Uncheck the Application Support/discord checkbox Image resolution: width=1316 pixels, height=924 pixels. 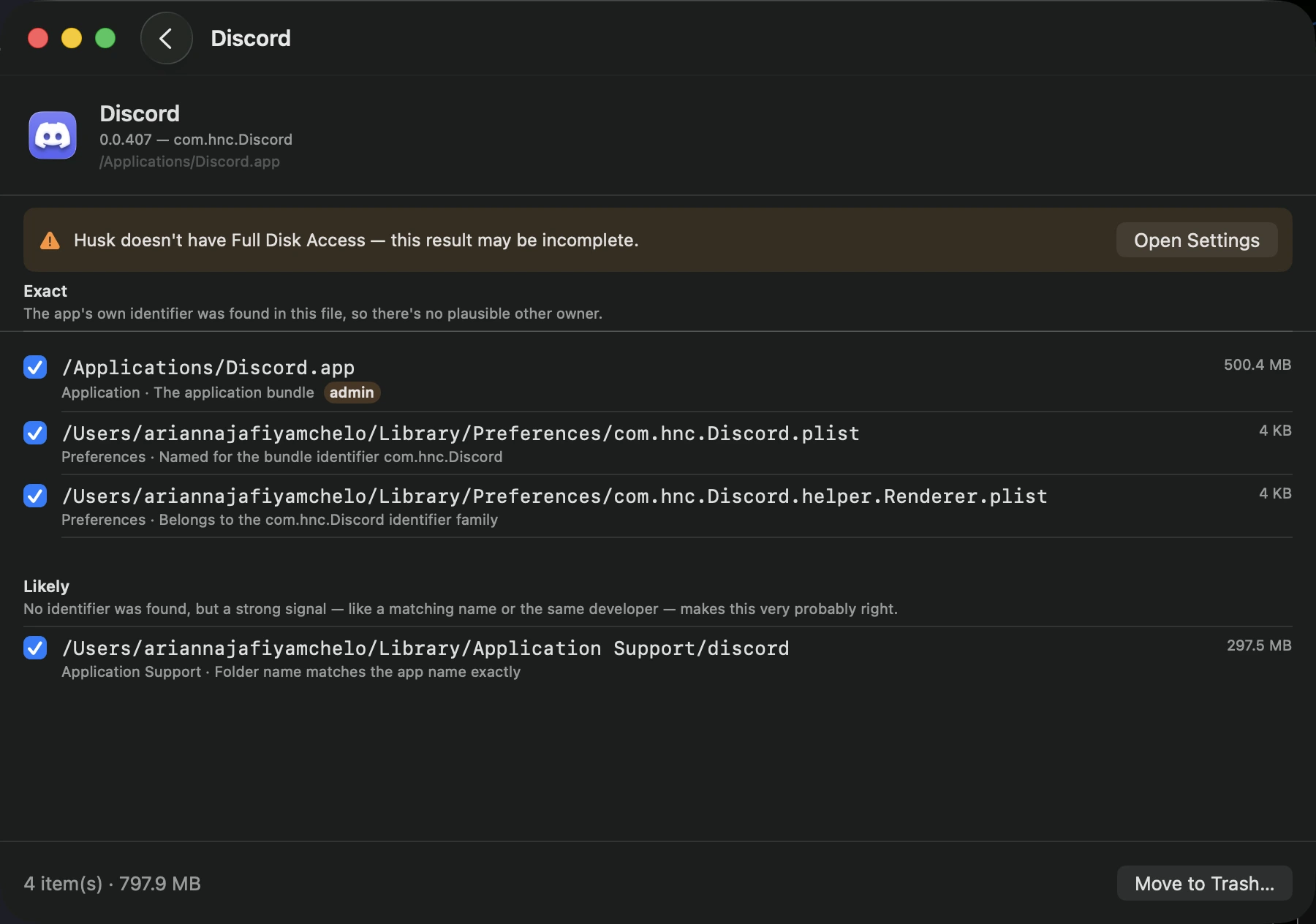tap(35, 648)
